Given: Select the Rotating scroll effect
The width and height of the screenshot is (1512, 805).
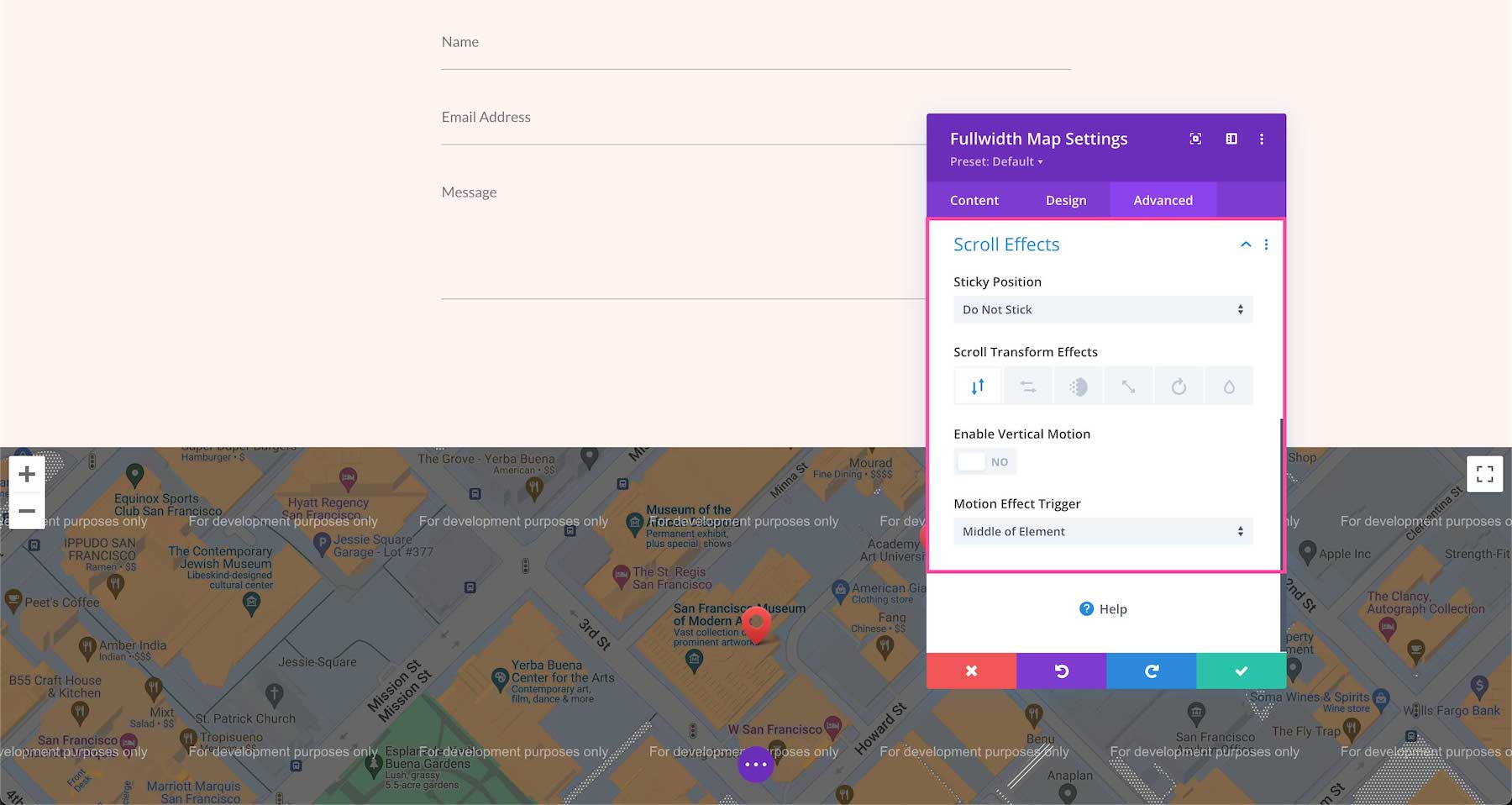Looking at the screenshot, I should coord(1179,385).
